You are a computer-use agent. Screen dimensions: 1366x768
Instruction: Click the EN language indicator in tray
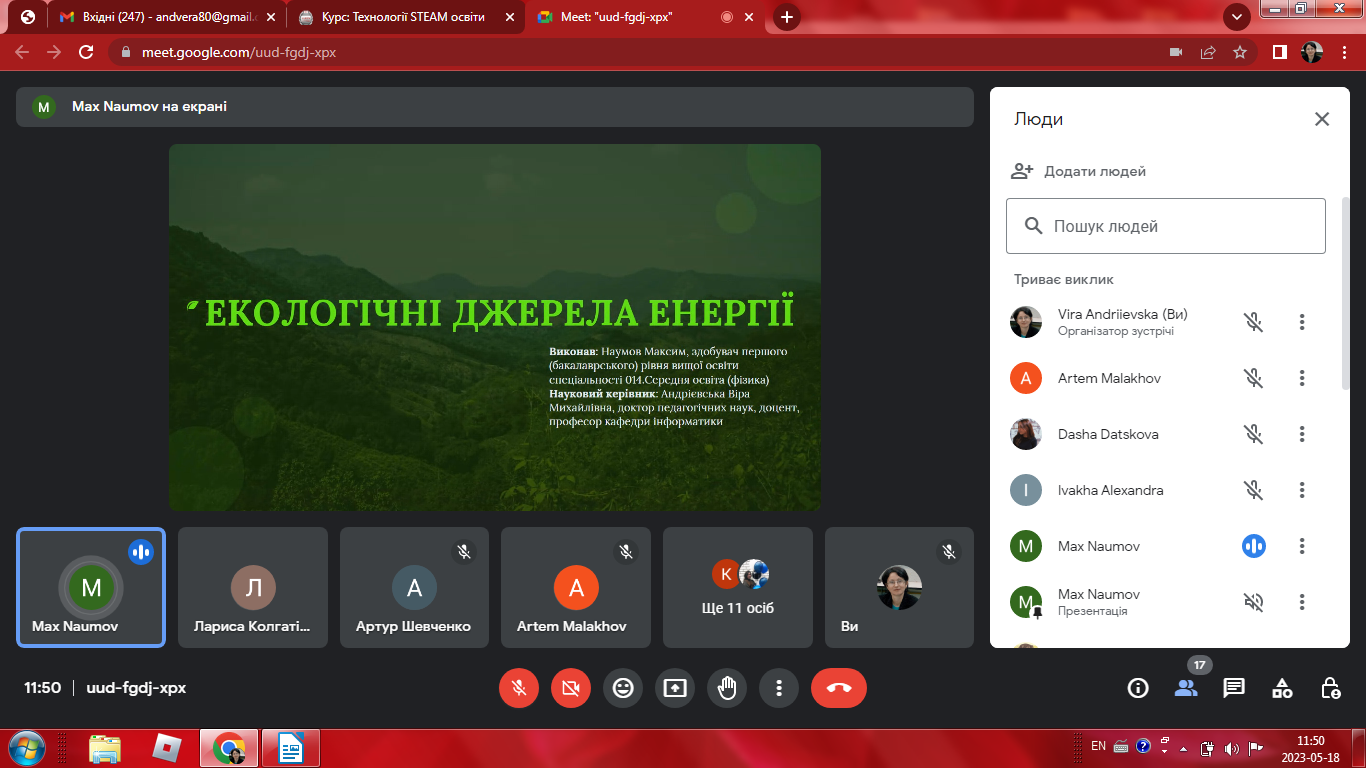coord(1098,746)
